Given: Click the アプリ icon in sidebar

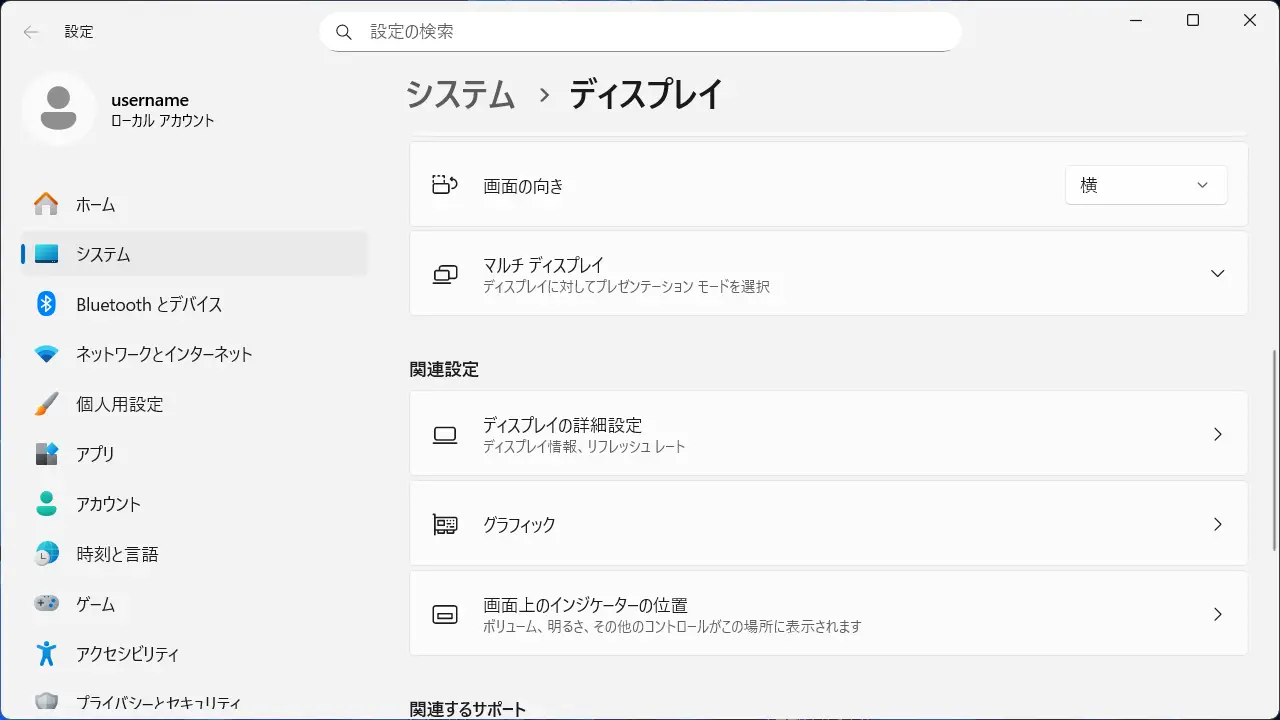Looking at the screenshot, I should (x=46, y=454).
